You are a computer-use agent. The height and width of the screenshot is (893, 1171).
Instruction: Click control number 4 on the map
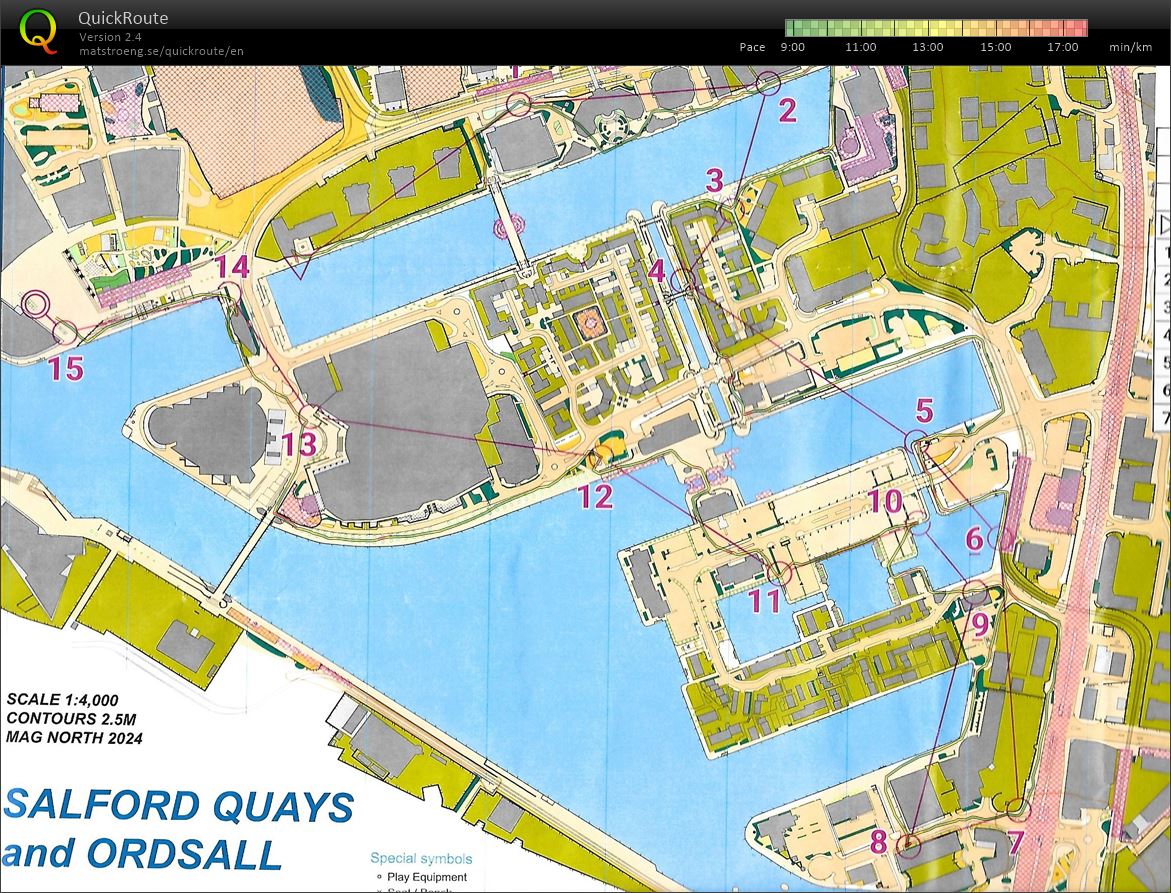(x=656, y=270)
